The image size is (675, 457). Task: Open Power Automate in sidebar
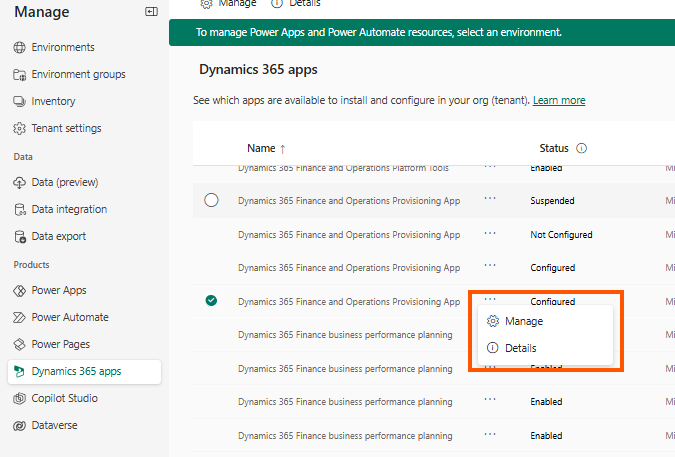tap(70, 318)
